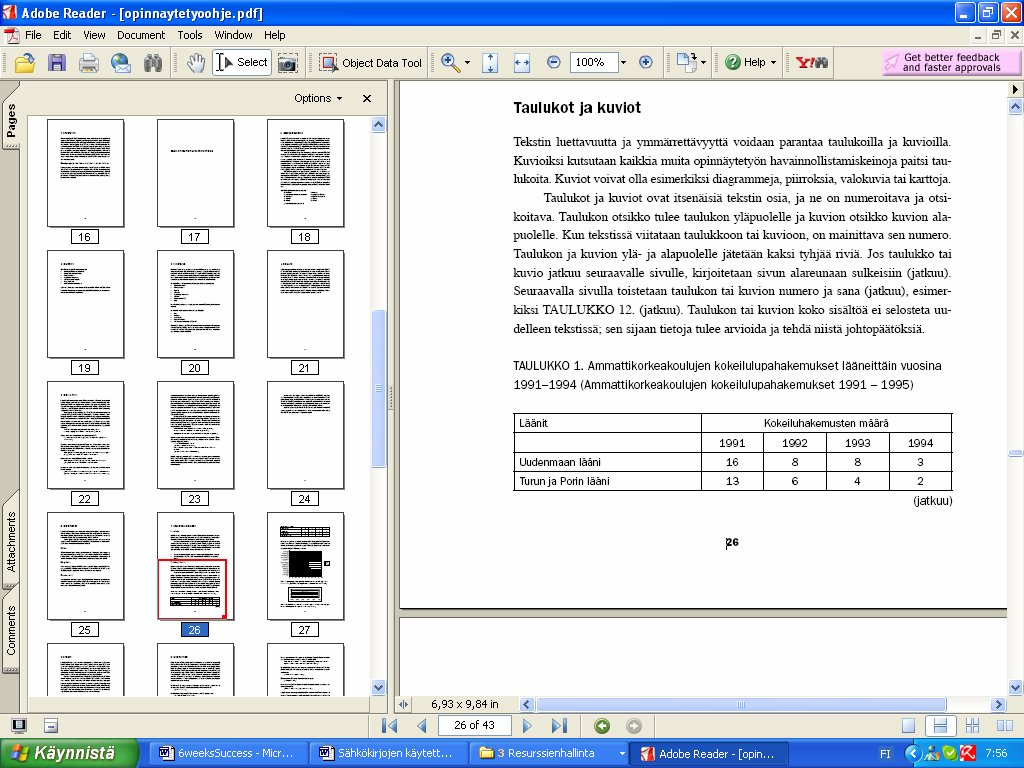Click the zoom percentage field showing 100%

click(x=593, y=63)
